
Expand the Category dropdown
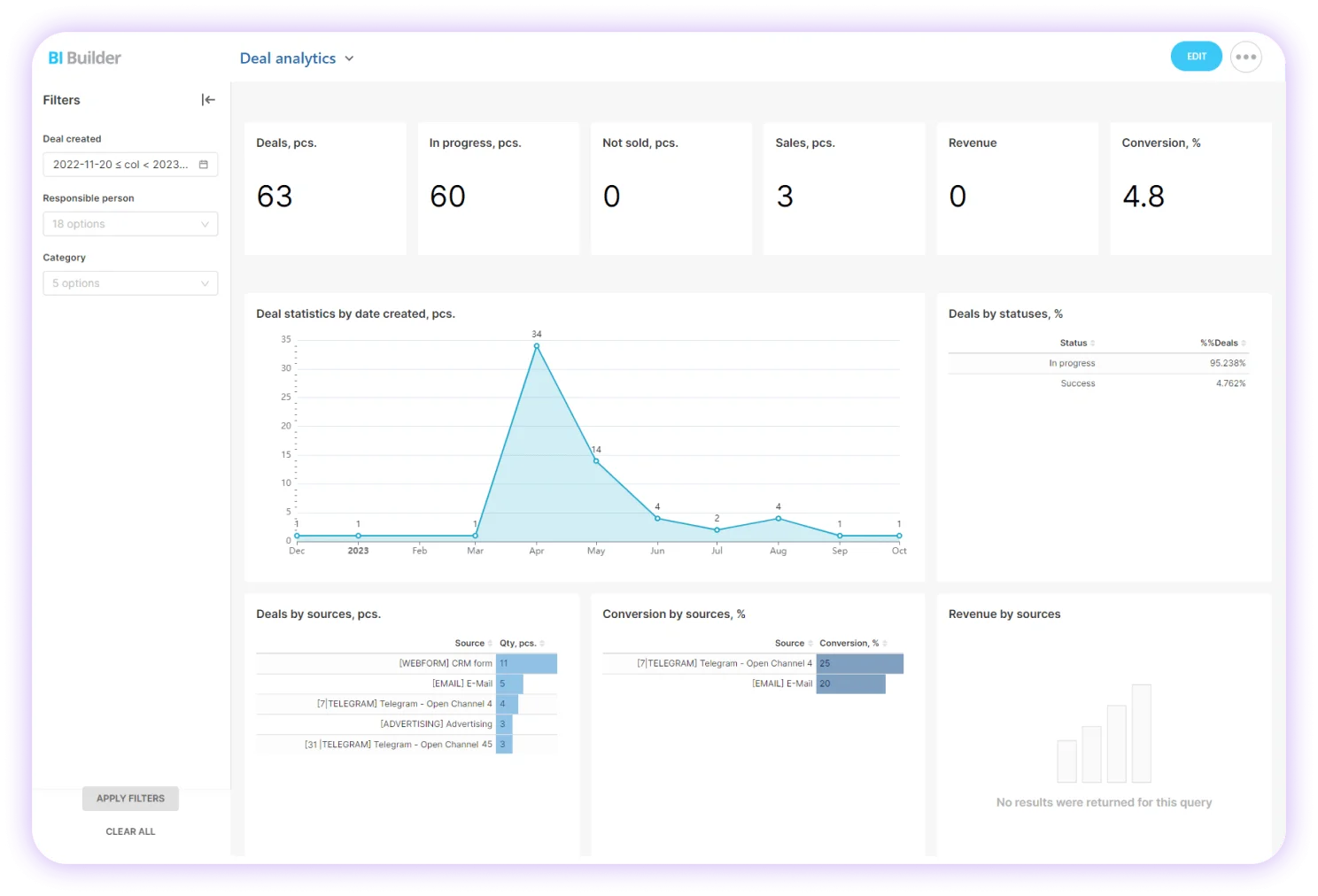[x=130, y=283]
